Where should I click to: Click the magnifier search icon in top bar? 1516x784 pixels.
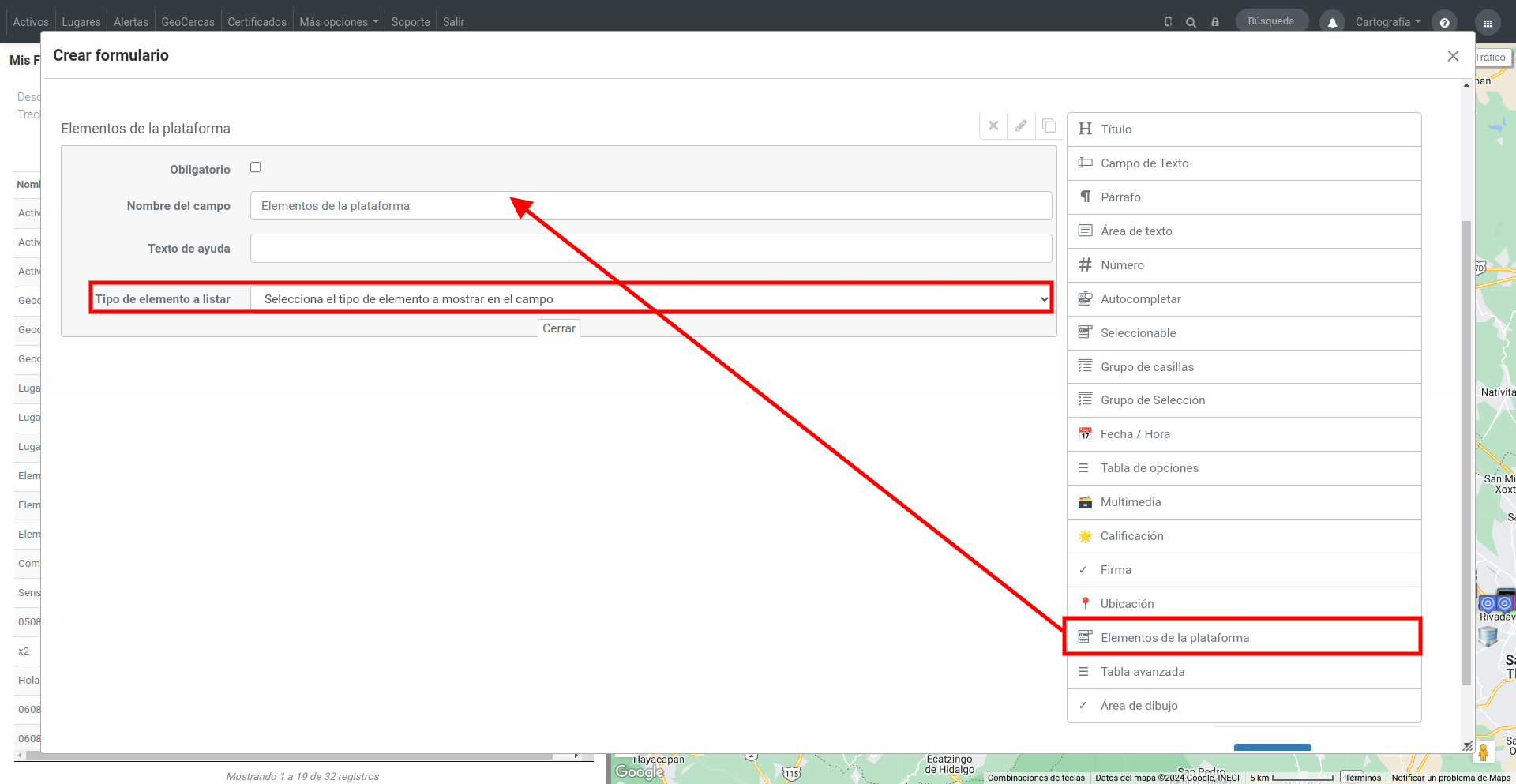pos(1191,22)
